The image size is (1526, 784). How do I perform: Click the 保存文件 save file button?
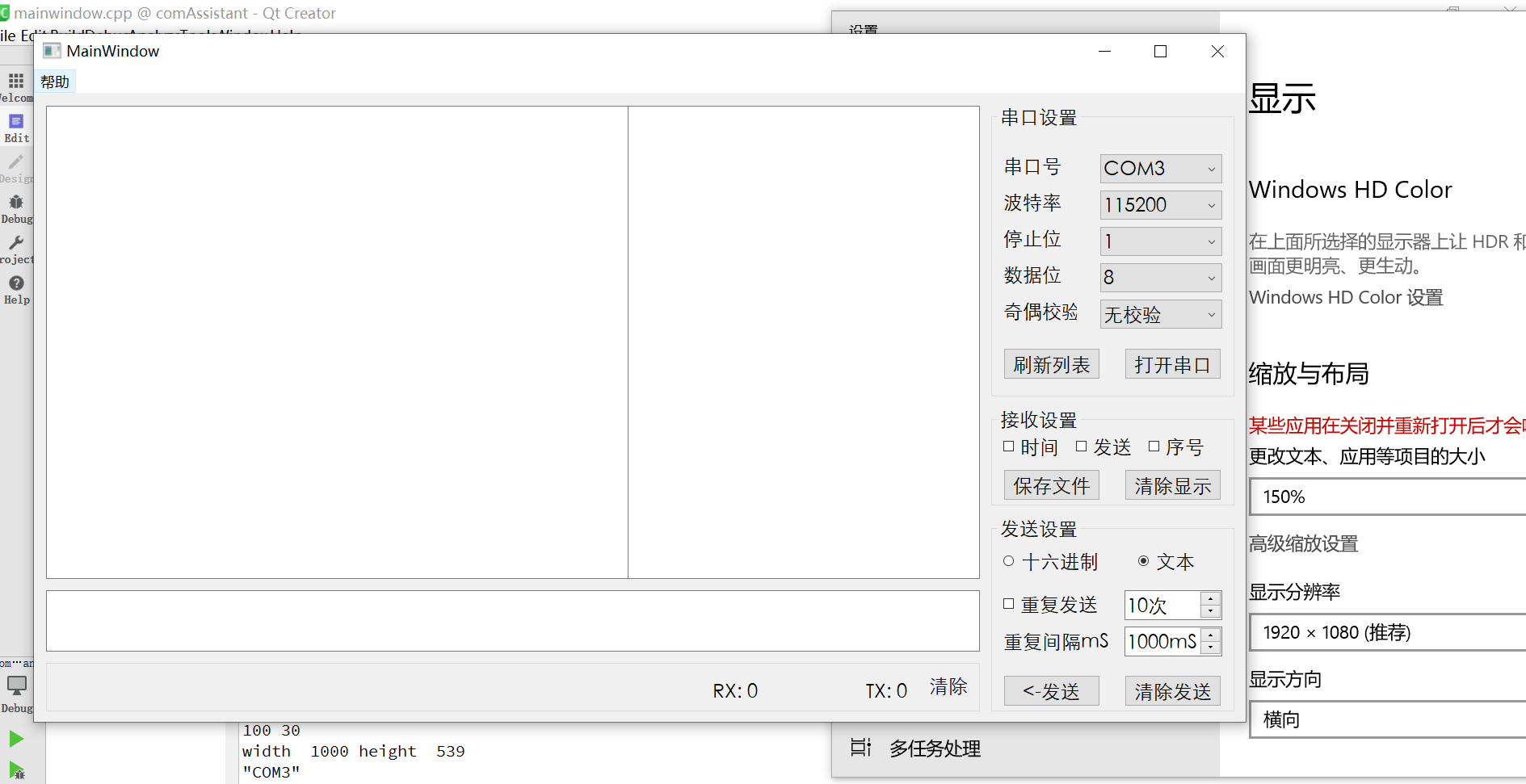click(1052, 485)
